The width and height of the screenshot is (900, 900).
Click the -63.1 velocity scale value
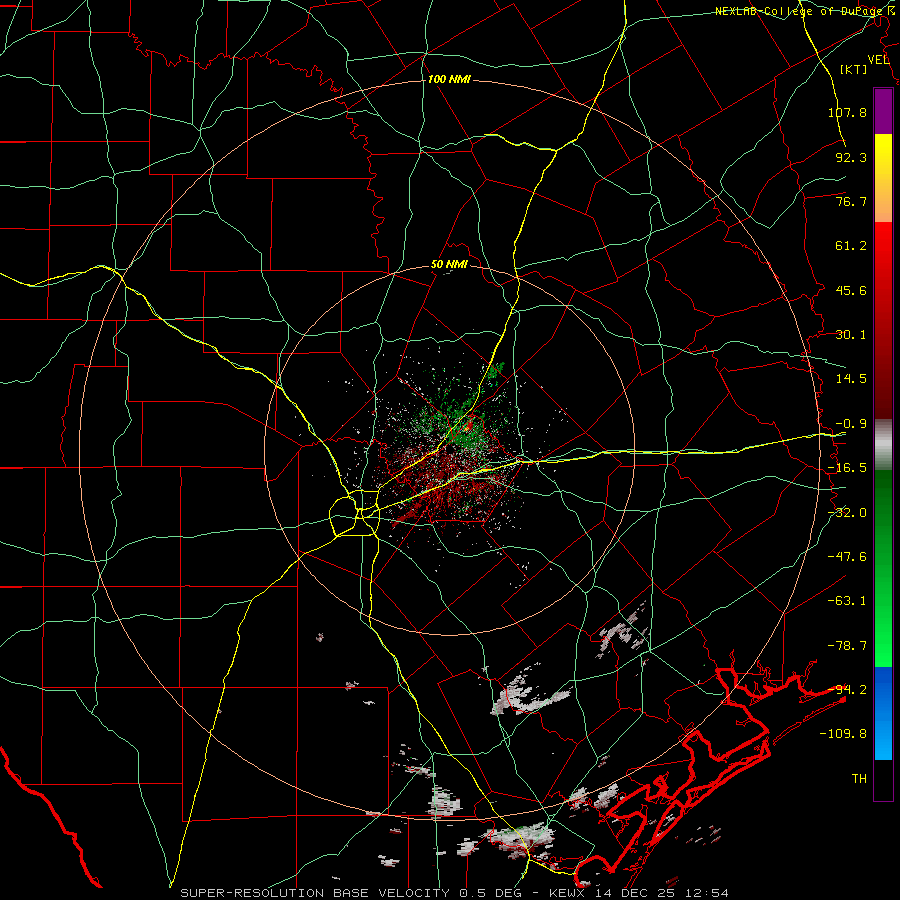pyautogui.click(x=847, y=601)
